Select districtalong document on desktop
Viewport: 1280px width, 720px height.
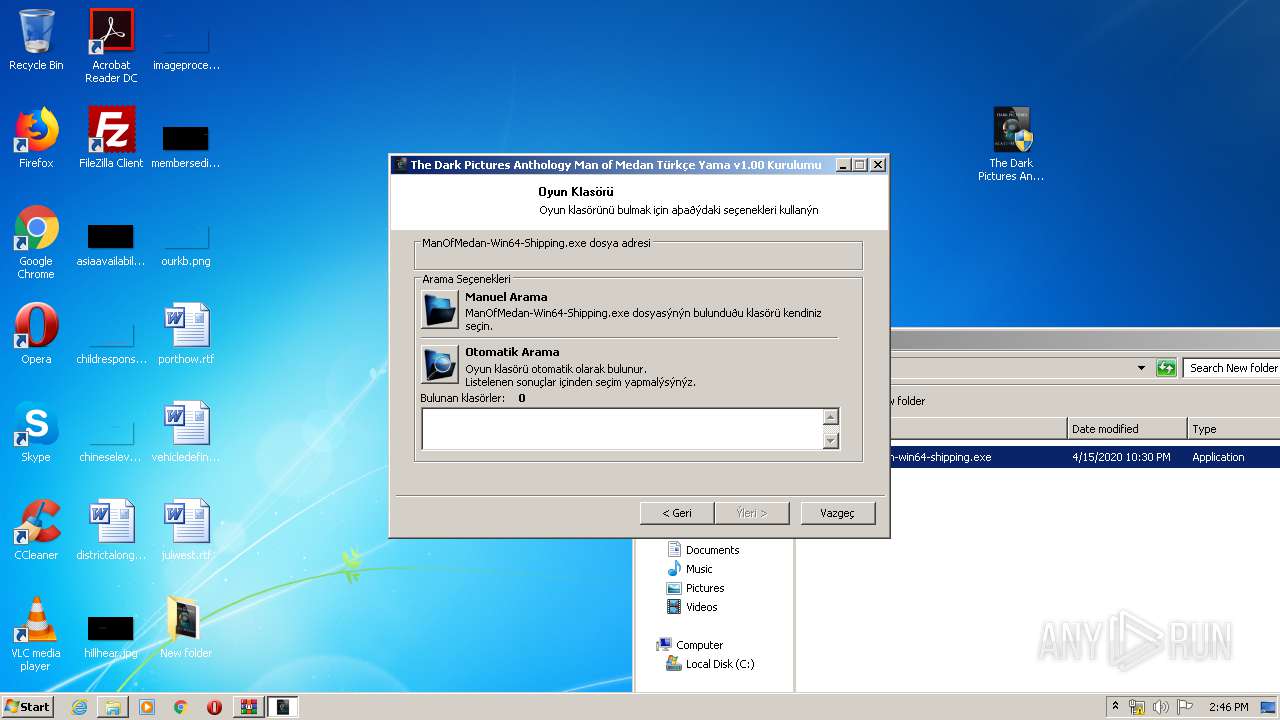point(111,530)
